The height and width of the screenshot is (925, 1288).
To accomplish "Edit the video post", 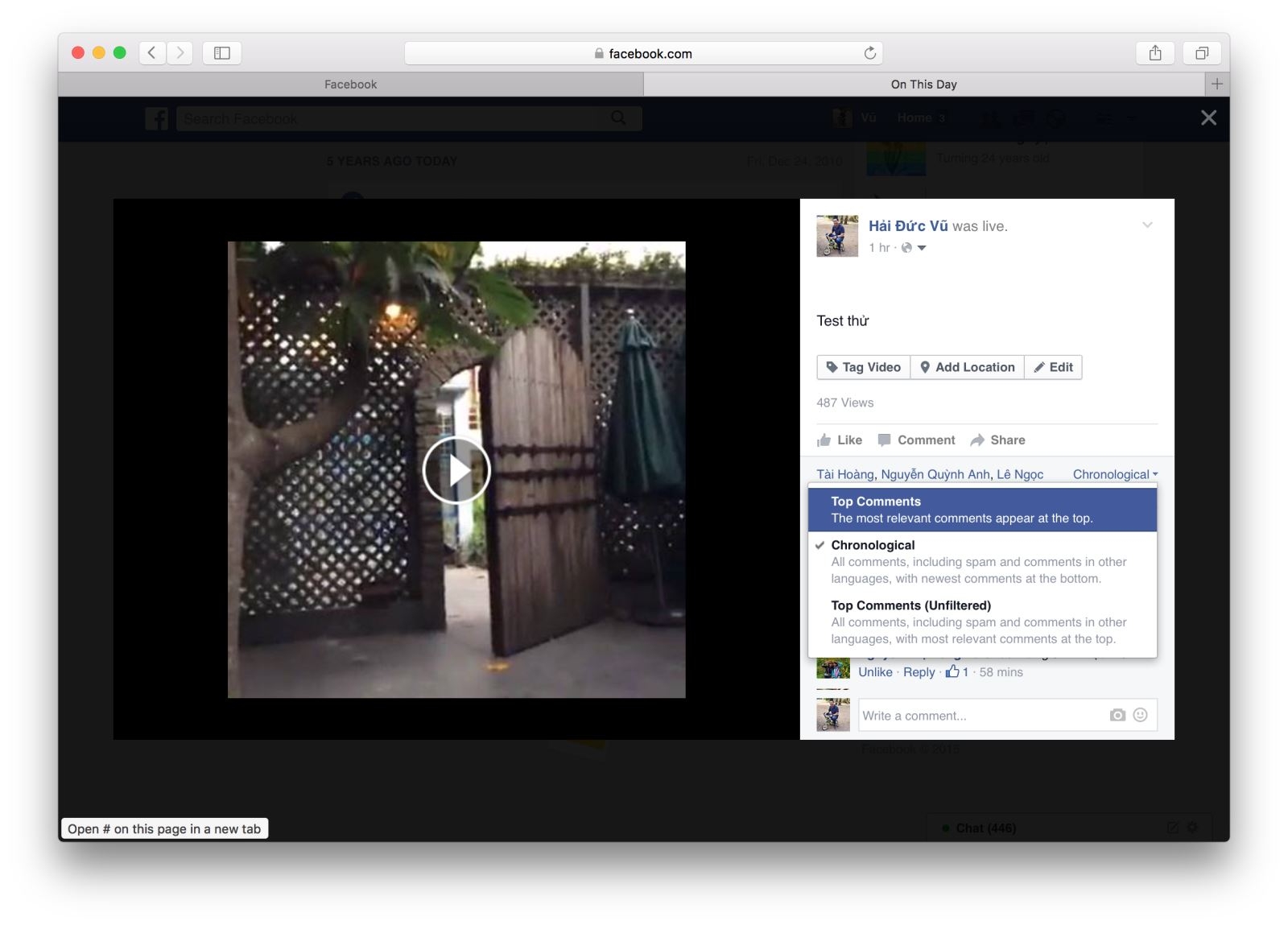I will (1054, 367).
